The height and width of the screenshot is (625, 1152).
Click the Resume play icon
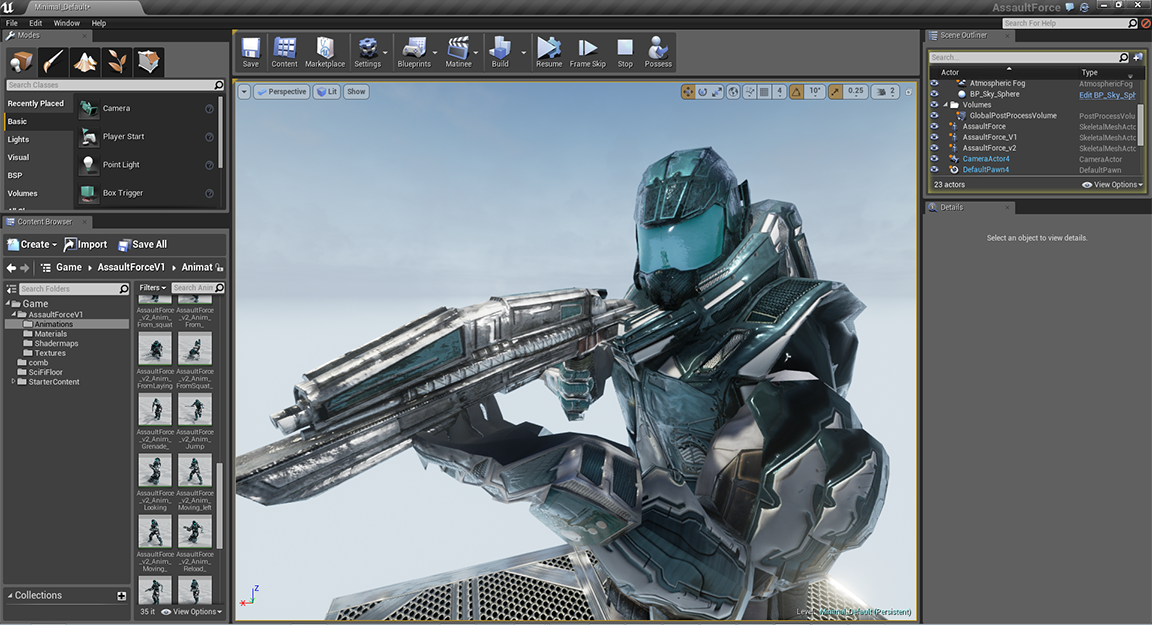click(x=548, y=48)
